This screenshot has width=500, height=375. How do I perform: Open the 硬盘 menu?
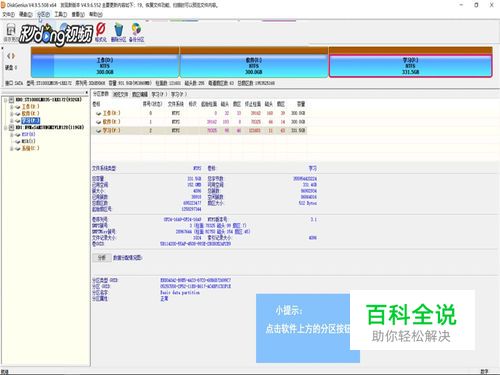tap(26, 14)
